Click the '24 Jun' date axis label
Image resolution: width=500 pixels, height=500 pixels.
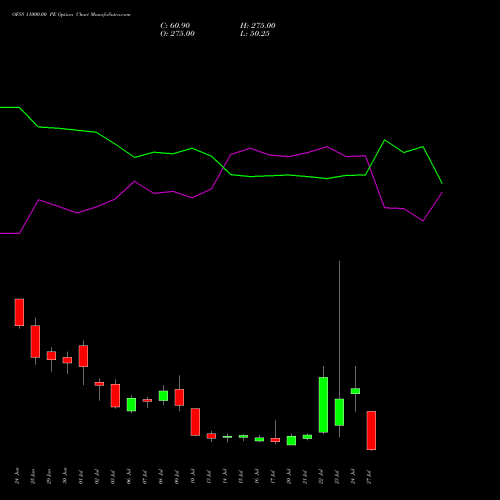tap(17, 476)
